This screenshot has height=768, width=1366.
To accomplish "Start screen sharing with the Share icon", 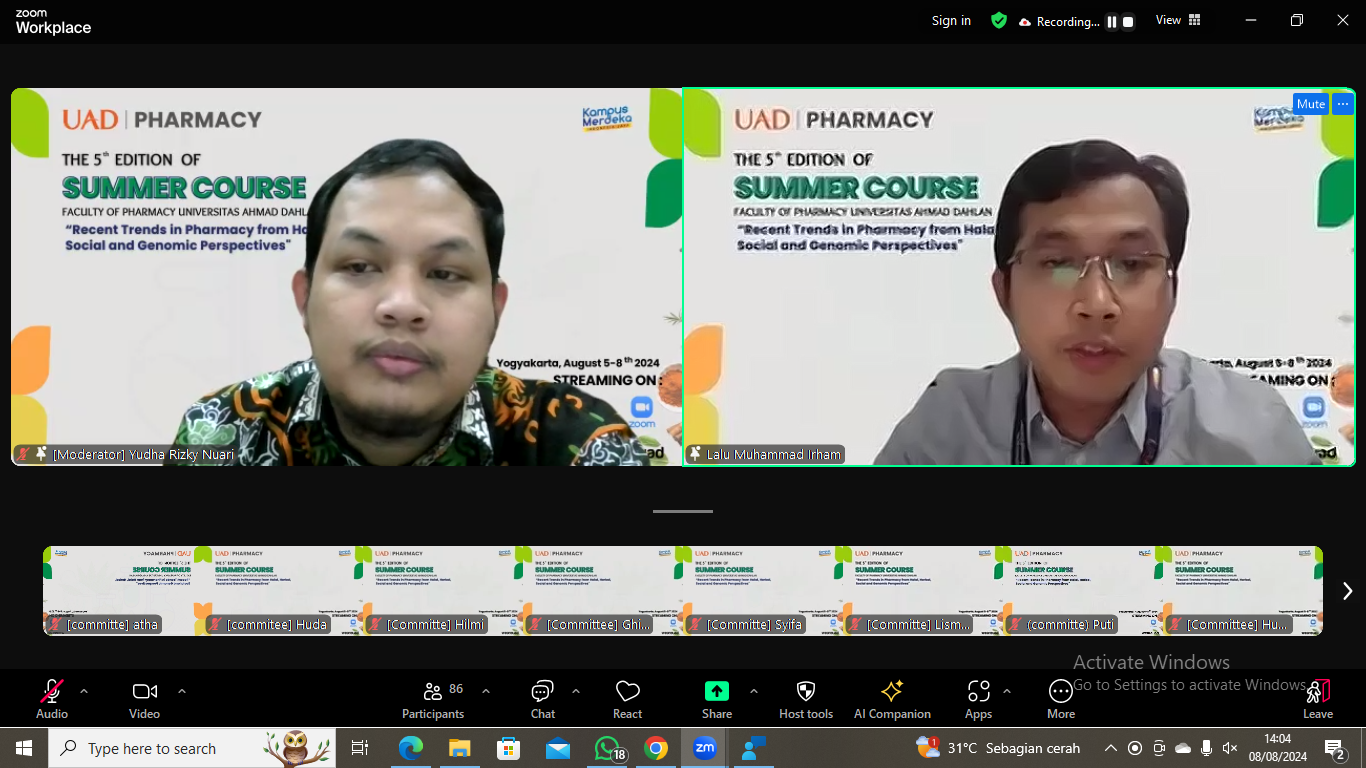I will 716,691.
